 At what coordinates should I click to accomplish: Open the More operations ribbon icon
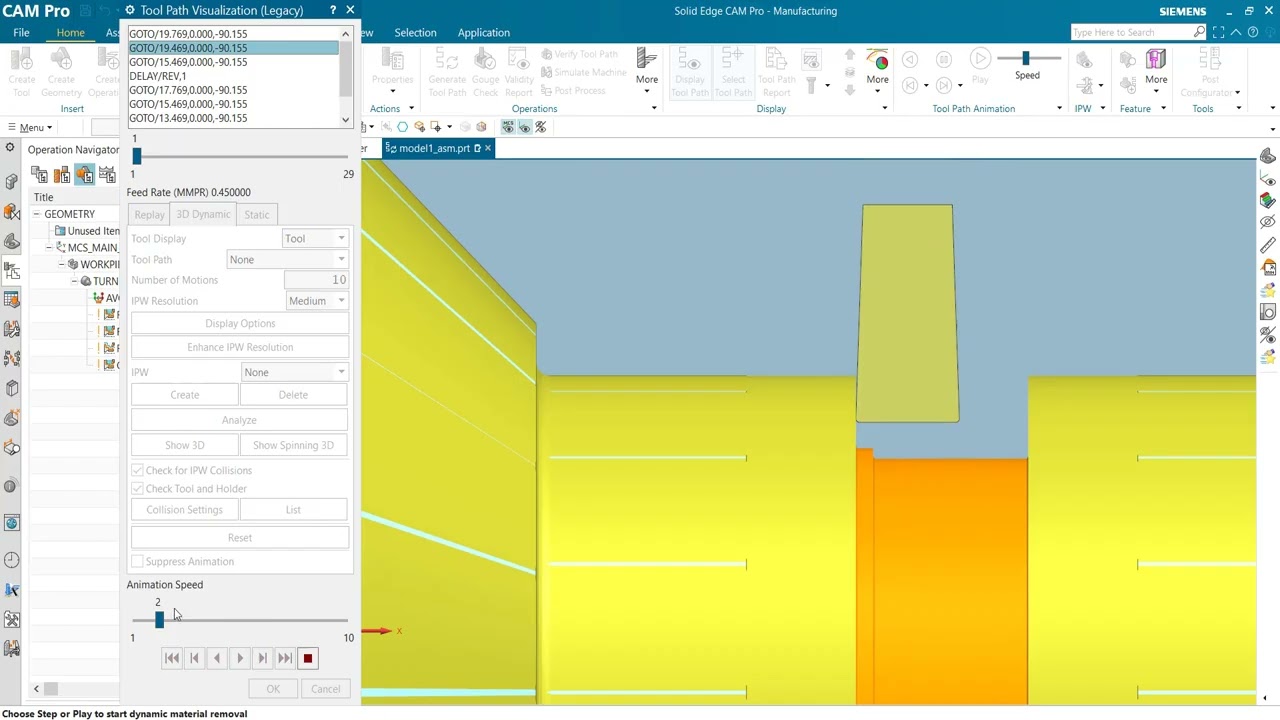(x=647, y=68)
